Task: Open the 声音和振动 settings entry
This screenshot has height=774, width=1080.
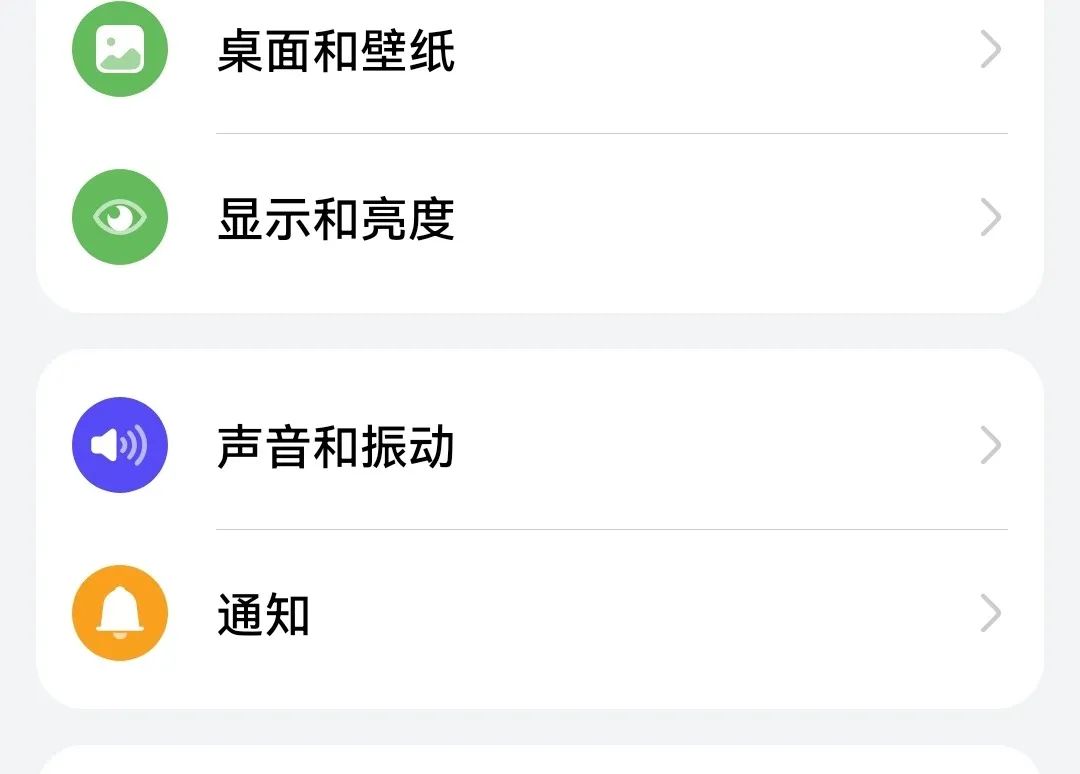Action: (540, 444)
